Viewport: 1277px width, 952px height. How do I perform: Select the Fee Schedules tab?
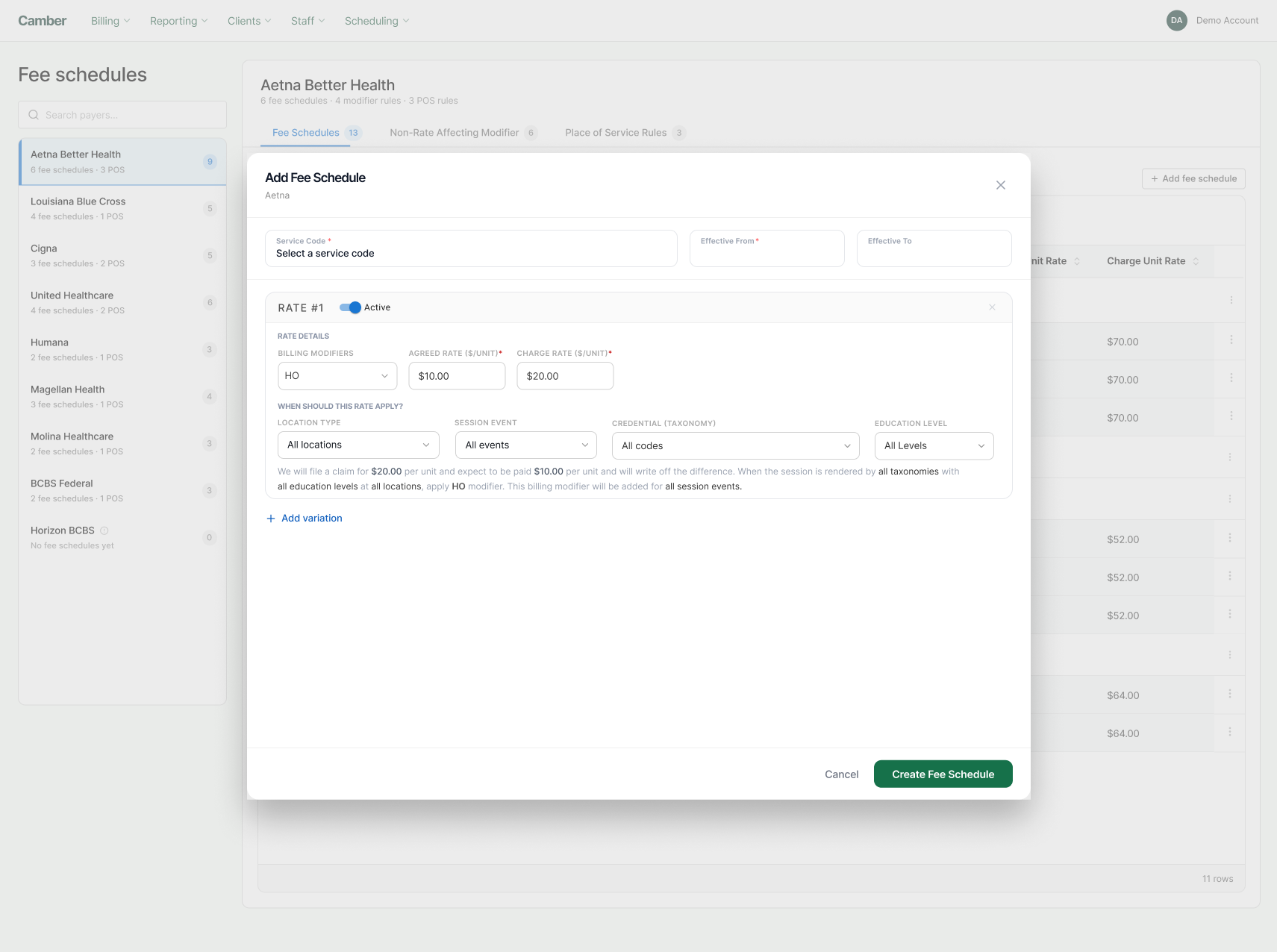click(316, 133)
